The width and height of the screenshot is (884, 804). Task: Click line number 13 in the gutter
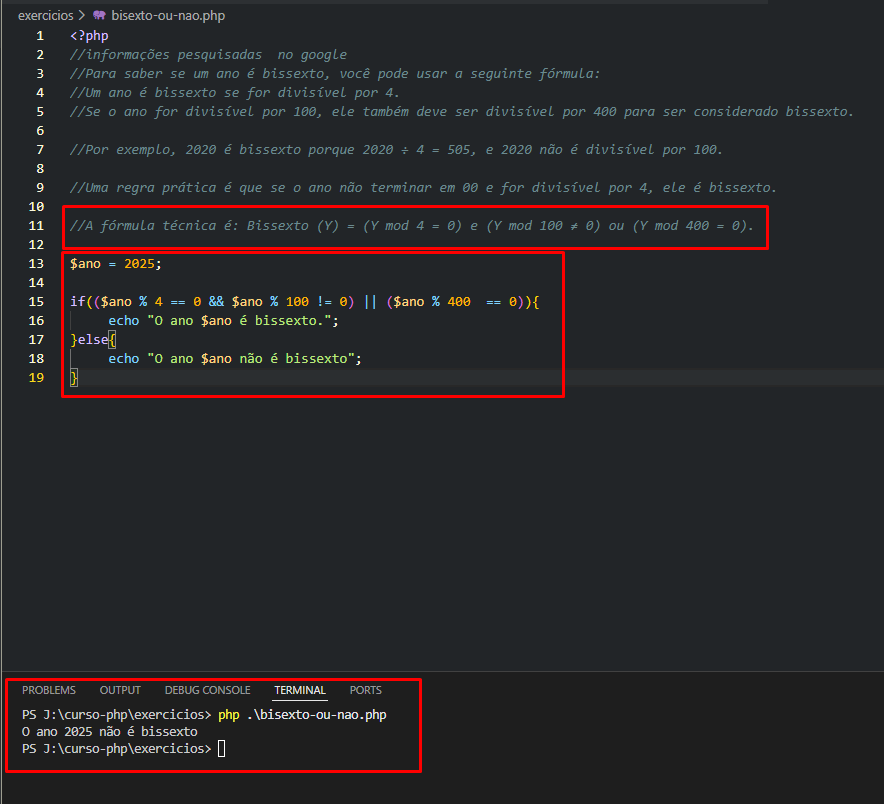coord(36,263)
